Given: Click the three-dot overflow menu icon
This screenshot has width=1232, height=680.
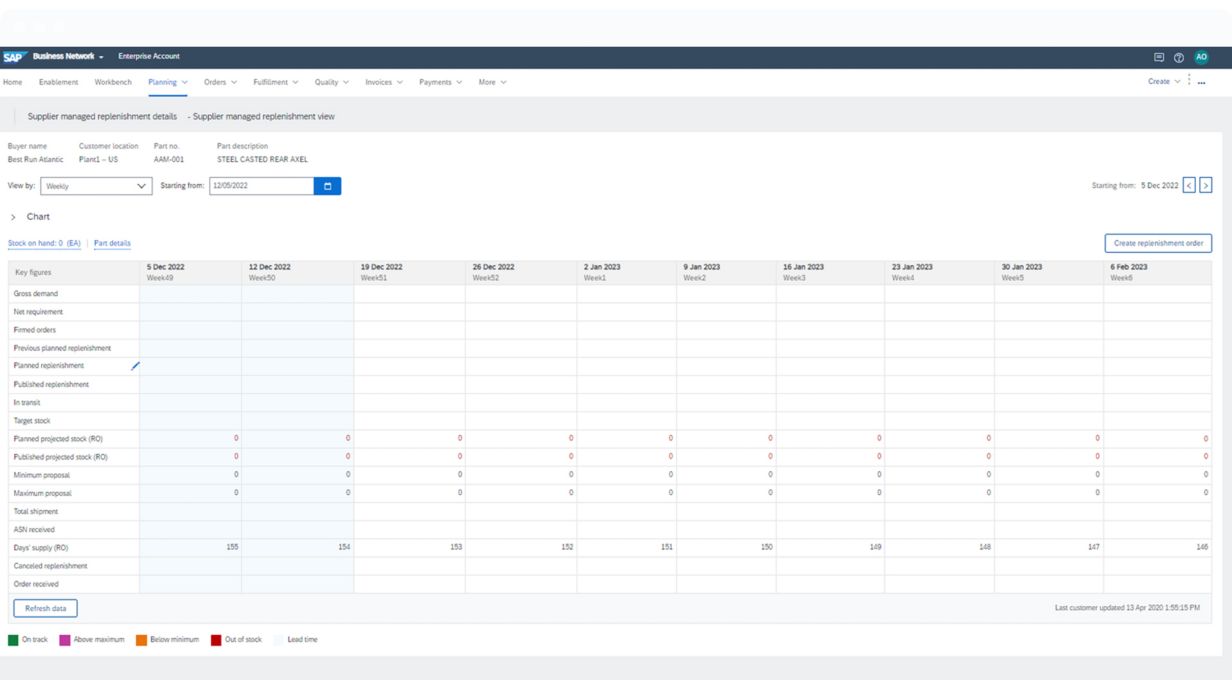Looking at the screenshot, I should (x=1201, y=82).
